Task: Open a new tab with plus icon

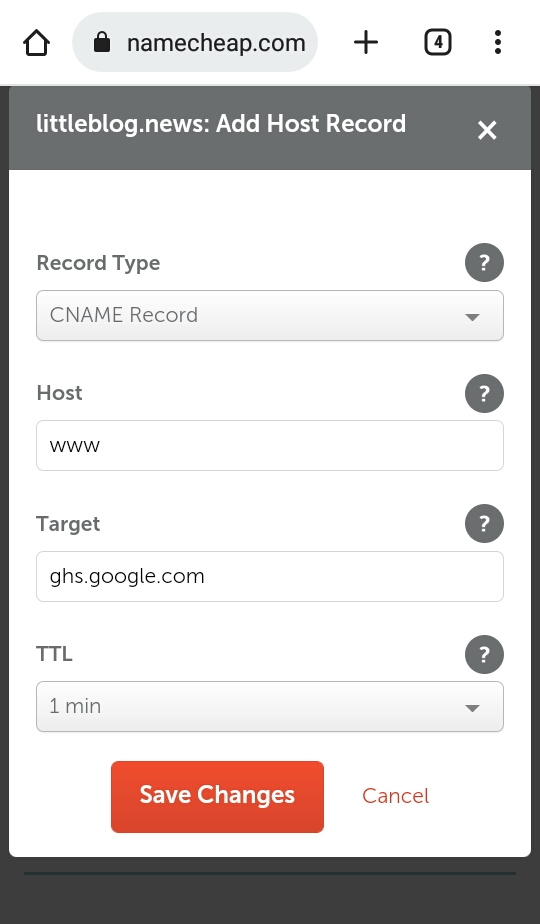Action: 366,42
